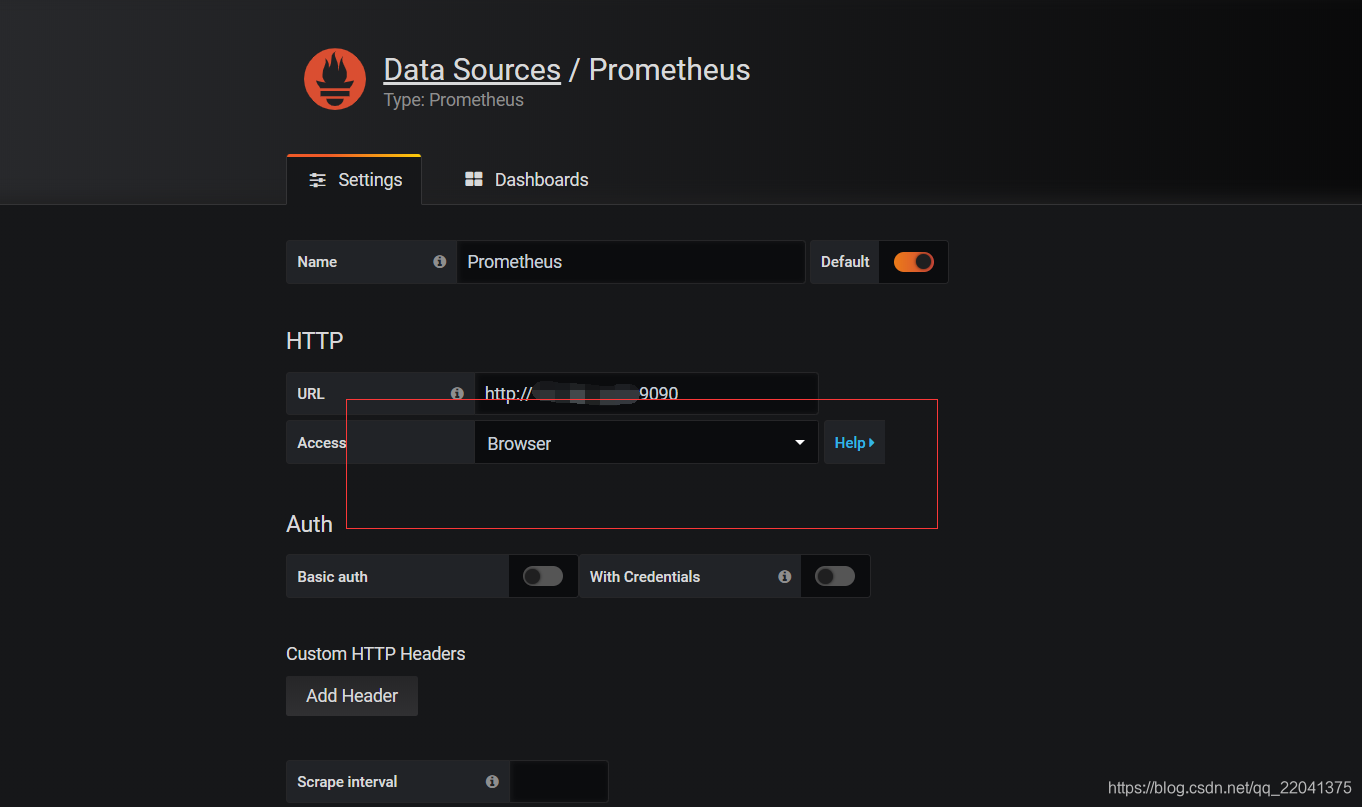Screen dimensions: 1362x807
Task: Click the Custom HTTP Headers heading
Action: point(376,654)
